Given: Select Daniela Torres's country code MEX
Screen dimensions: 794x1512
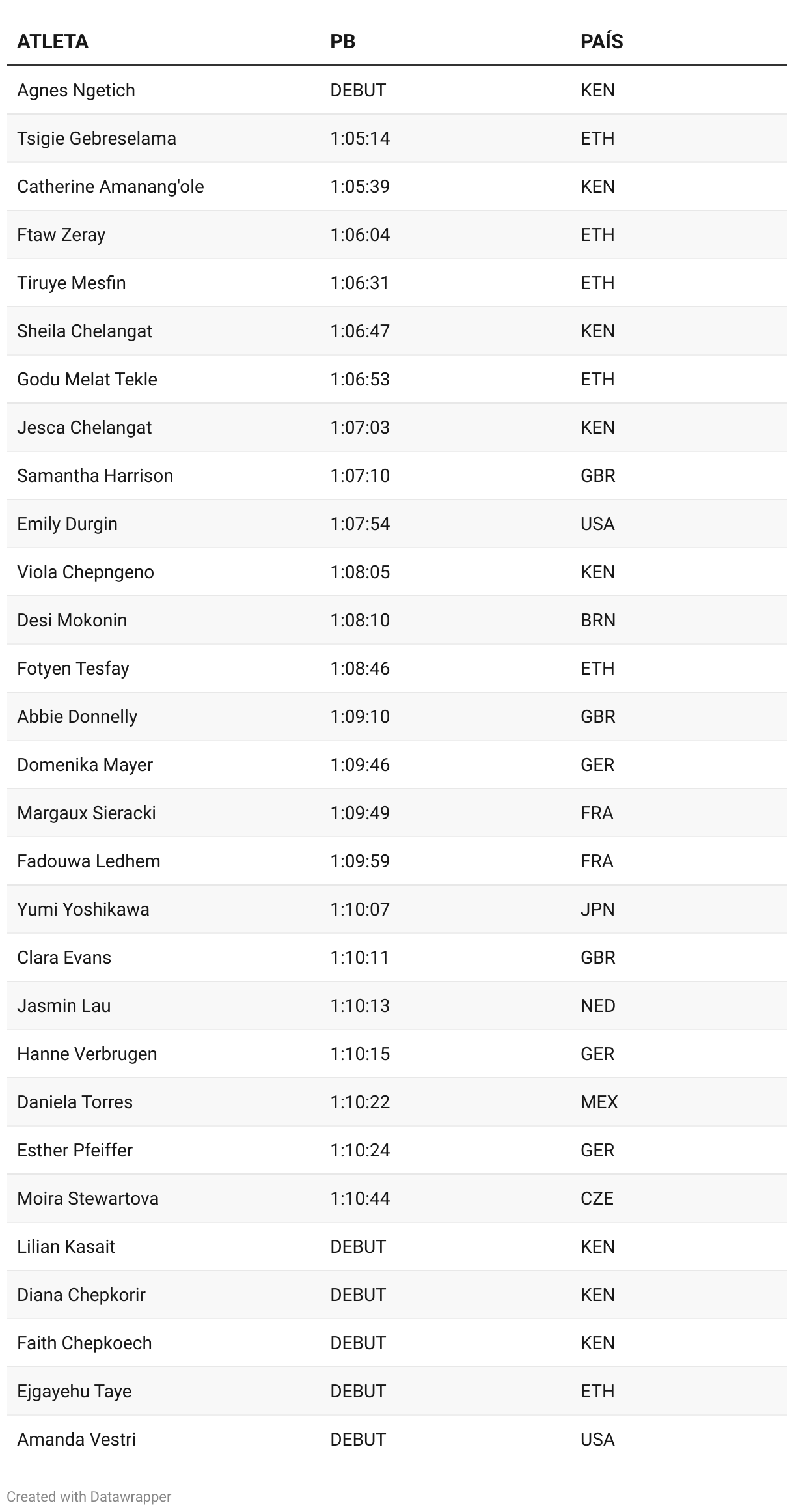Looking at the screenshot, I should pyautogui.click(x=599, y=1102).
